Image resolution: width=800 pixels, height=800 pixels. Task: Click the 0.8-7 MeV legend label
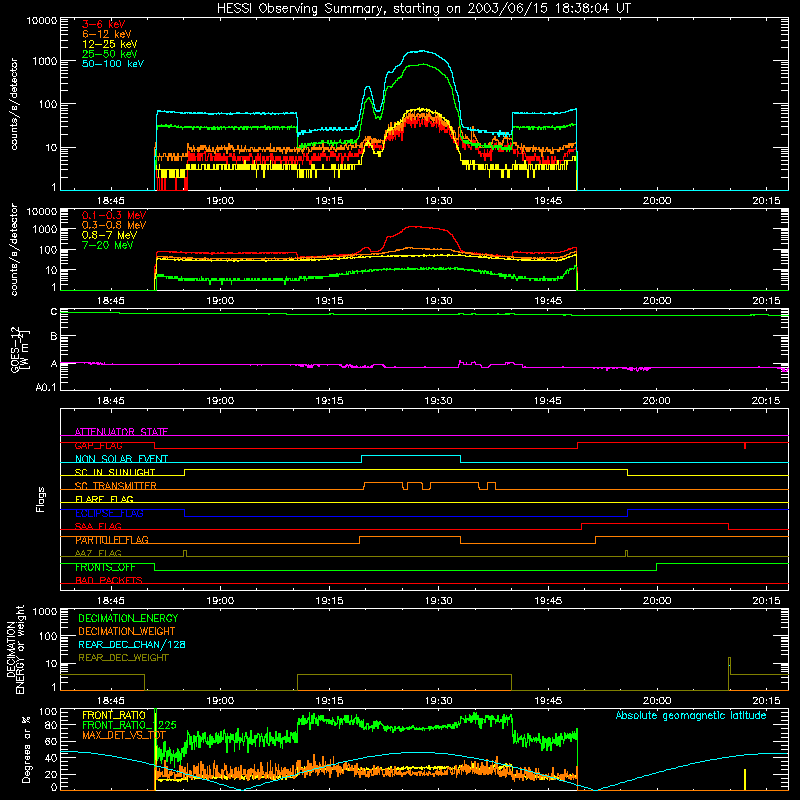coord(109,235)
